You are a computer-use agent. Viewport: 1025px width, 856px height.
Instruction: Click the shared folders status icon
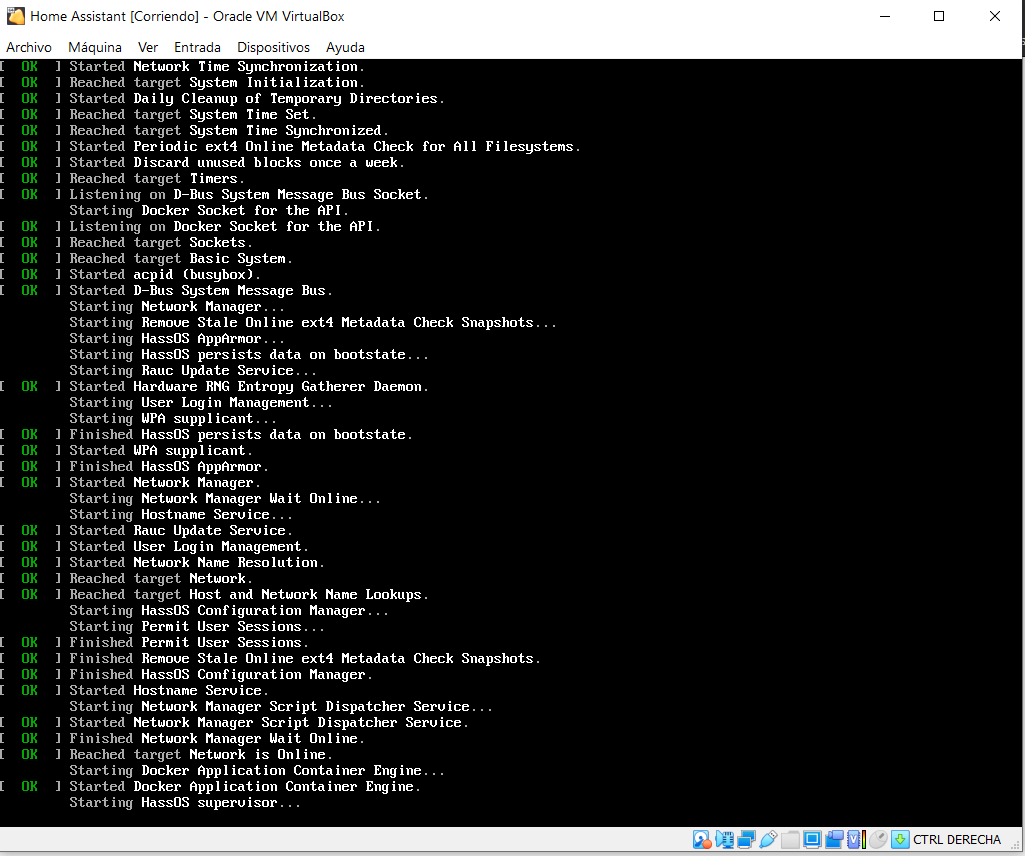coord(790,840)
